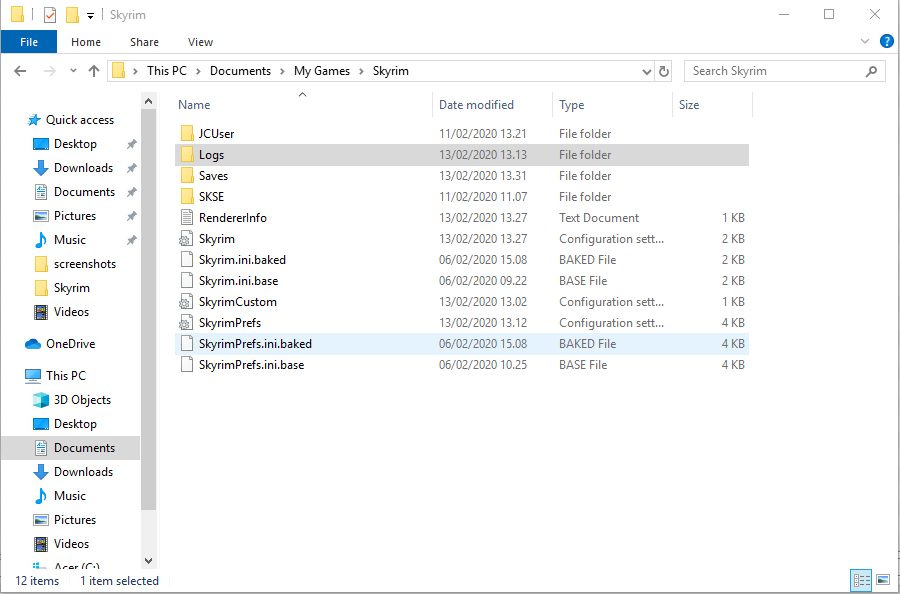Open pinned Pictures under Quick access
The height and width of the screenshot is (594, 900).
point(75,216)
